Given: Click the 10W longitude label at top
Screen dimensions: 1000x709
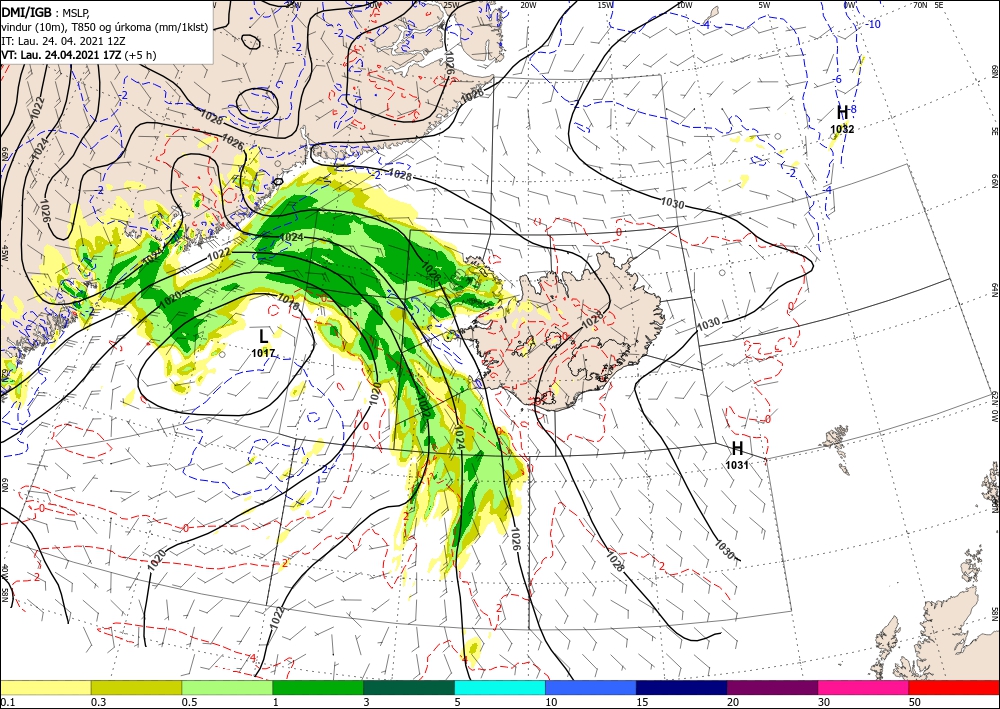Looking at the screenshot, I should pos(684,5).
